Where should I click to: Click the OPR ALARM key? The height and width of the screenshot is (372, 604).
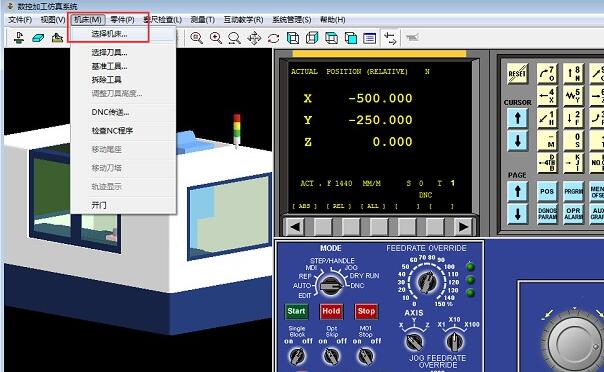573,214
